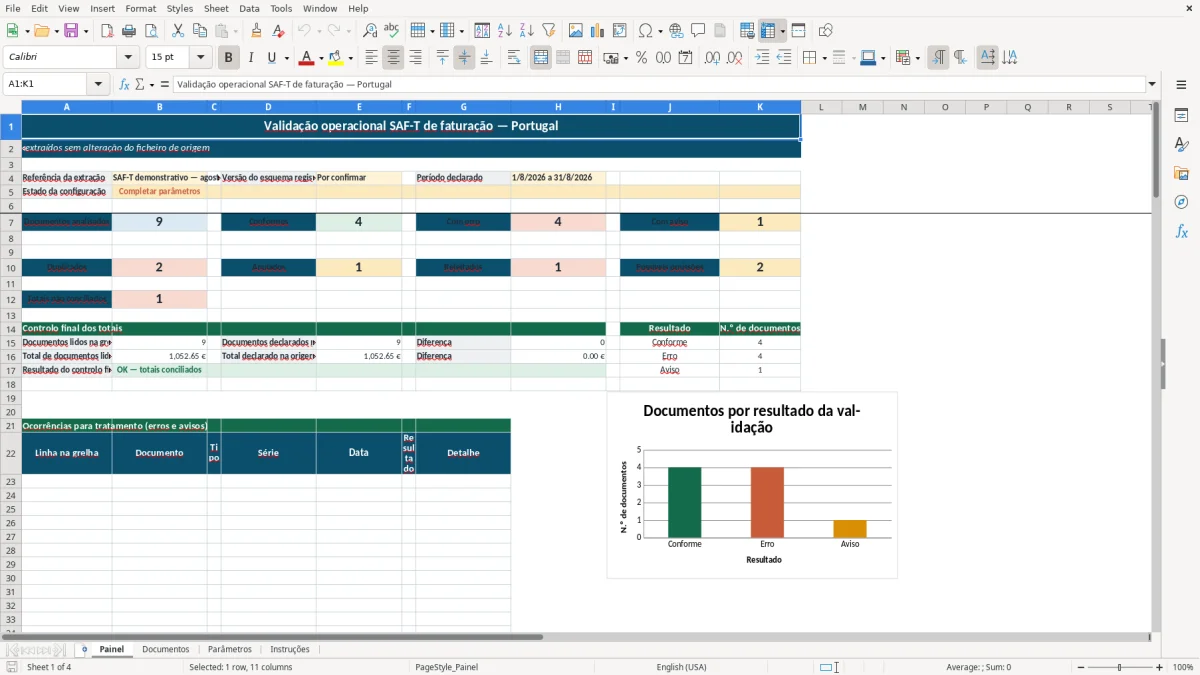The image size is (1200, 675).
Task: Click the Copy icon
Action: pos(200,31)
